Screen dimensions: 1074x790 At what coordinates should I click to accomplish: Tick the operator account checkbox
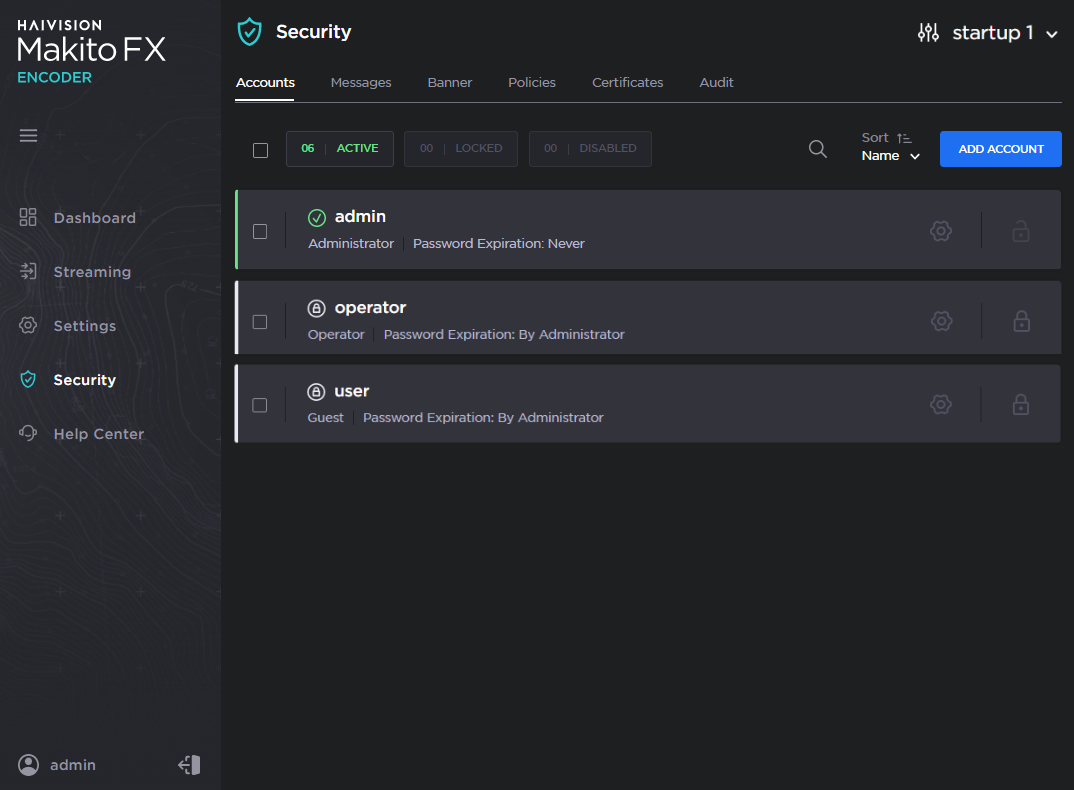(260, 322)
